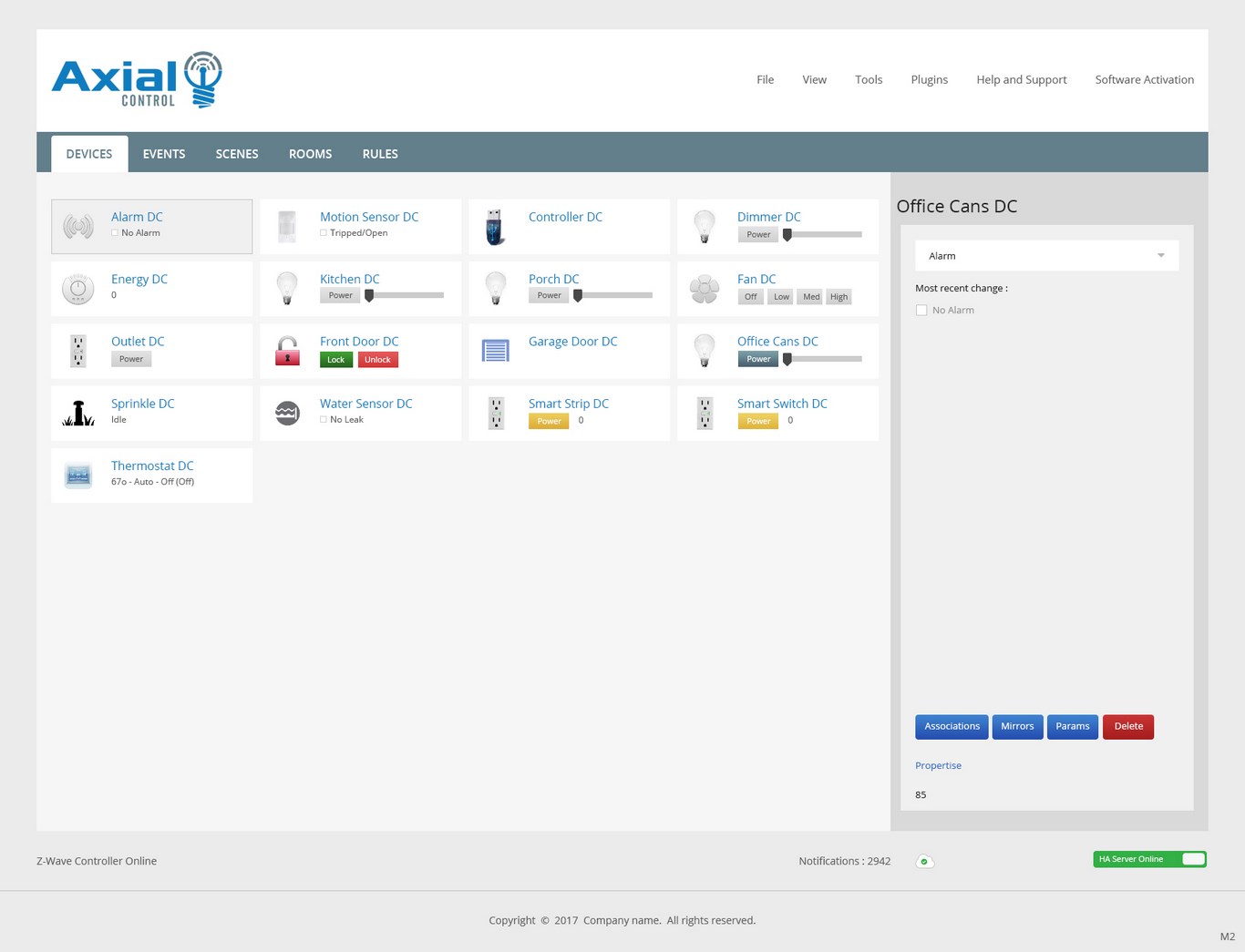Toggle the HA Server Online switch
Image resolution: width=1245 pixels, height=952 pixels.
1192,859
